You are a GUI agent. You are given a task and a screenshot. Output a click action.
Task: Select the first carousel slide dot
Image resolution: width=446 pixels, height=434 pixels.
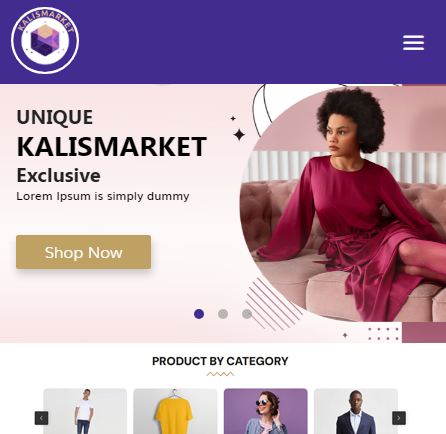click(199, 314)
